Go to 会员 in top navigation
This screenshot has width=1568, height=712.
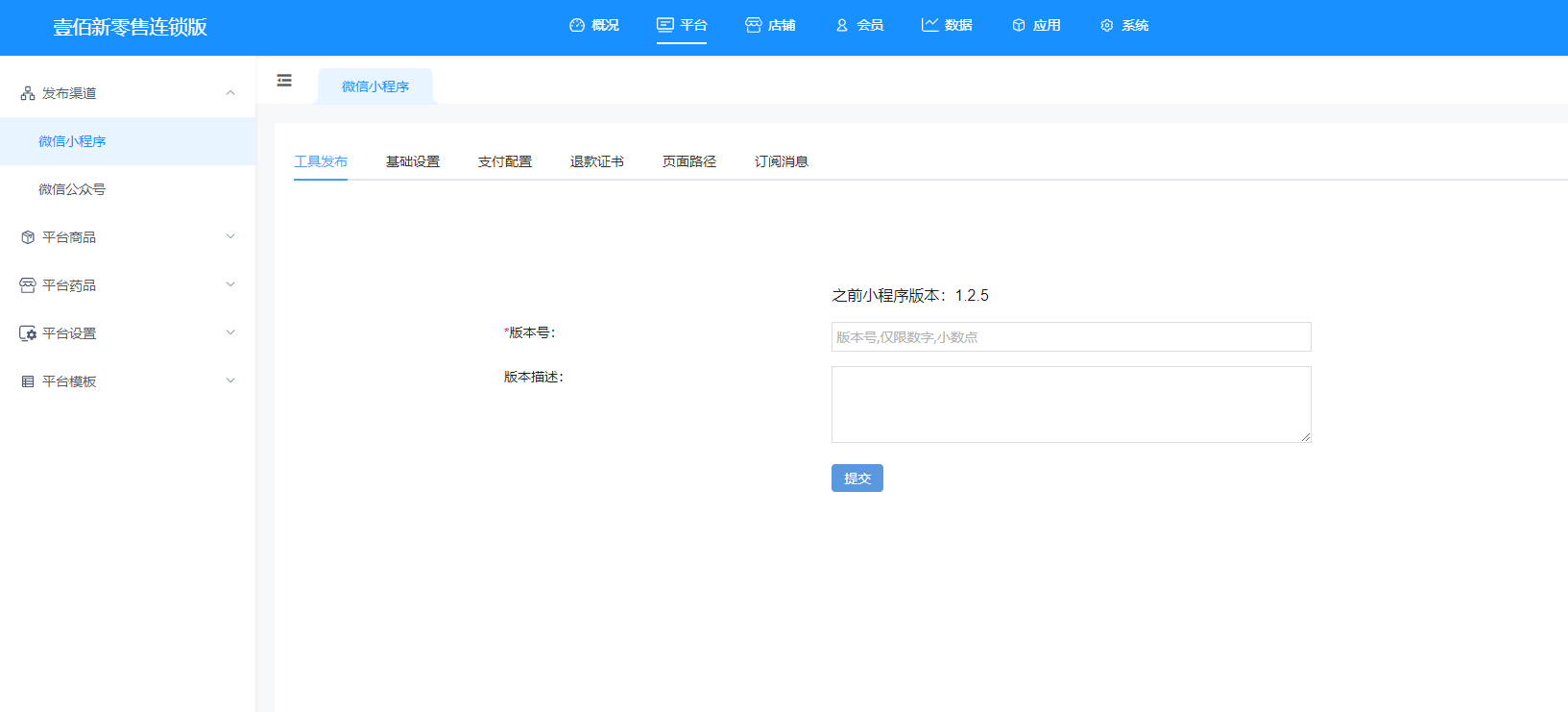[x=859, y=25]
